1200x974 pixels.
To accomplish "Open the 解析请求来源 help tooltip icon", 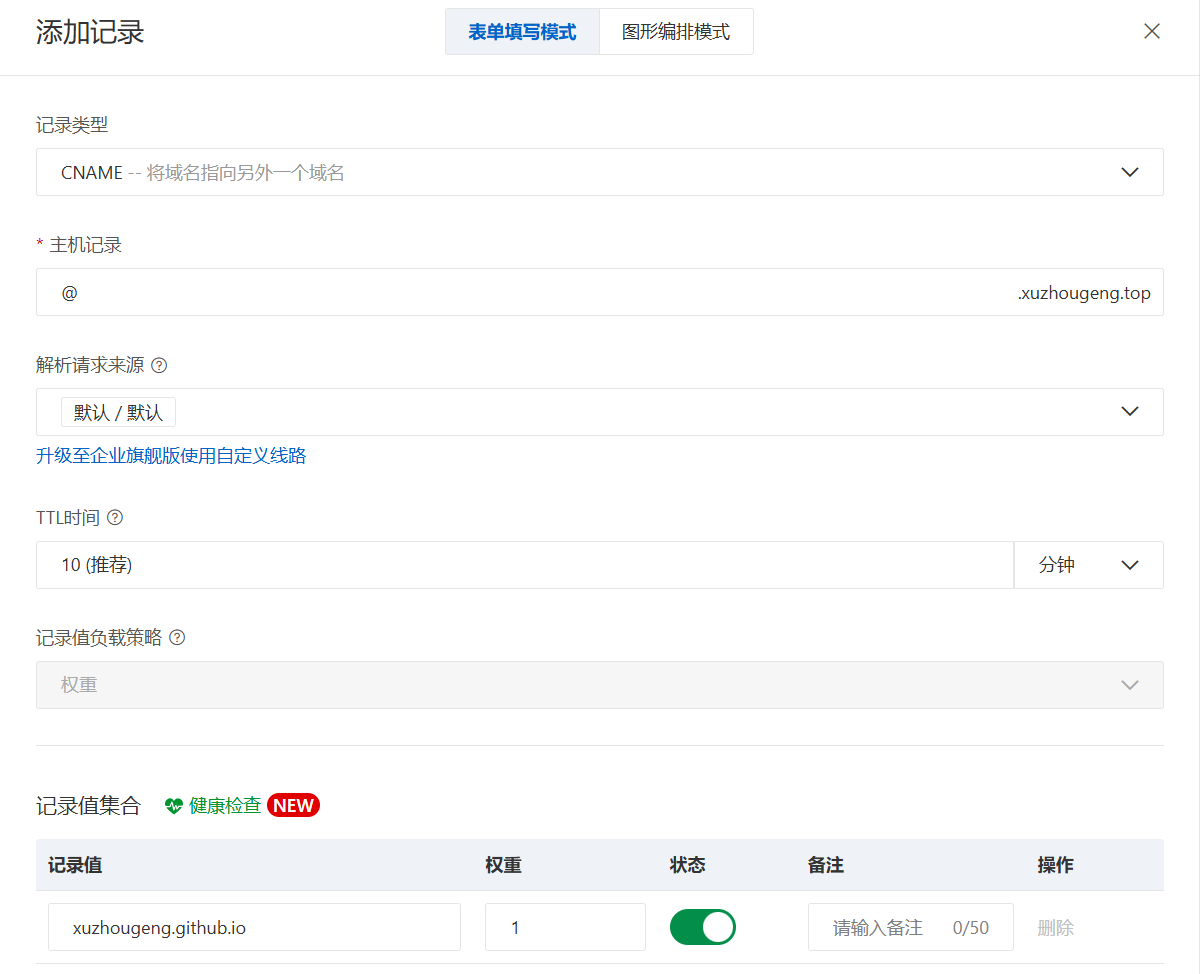I will pyautogui.click(x=160, y=365).
